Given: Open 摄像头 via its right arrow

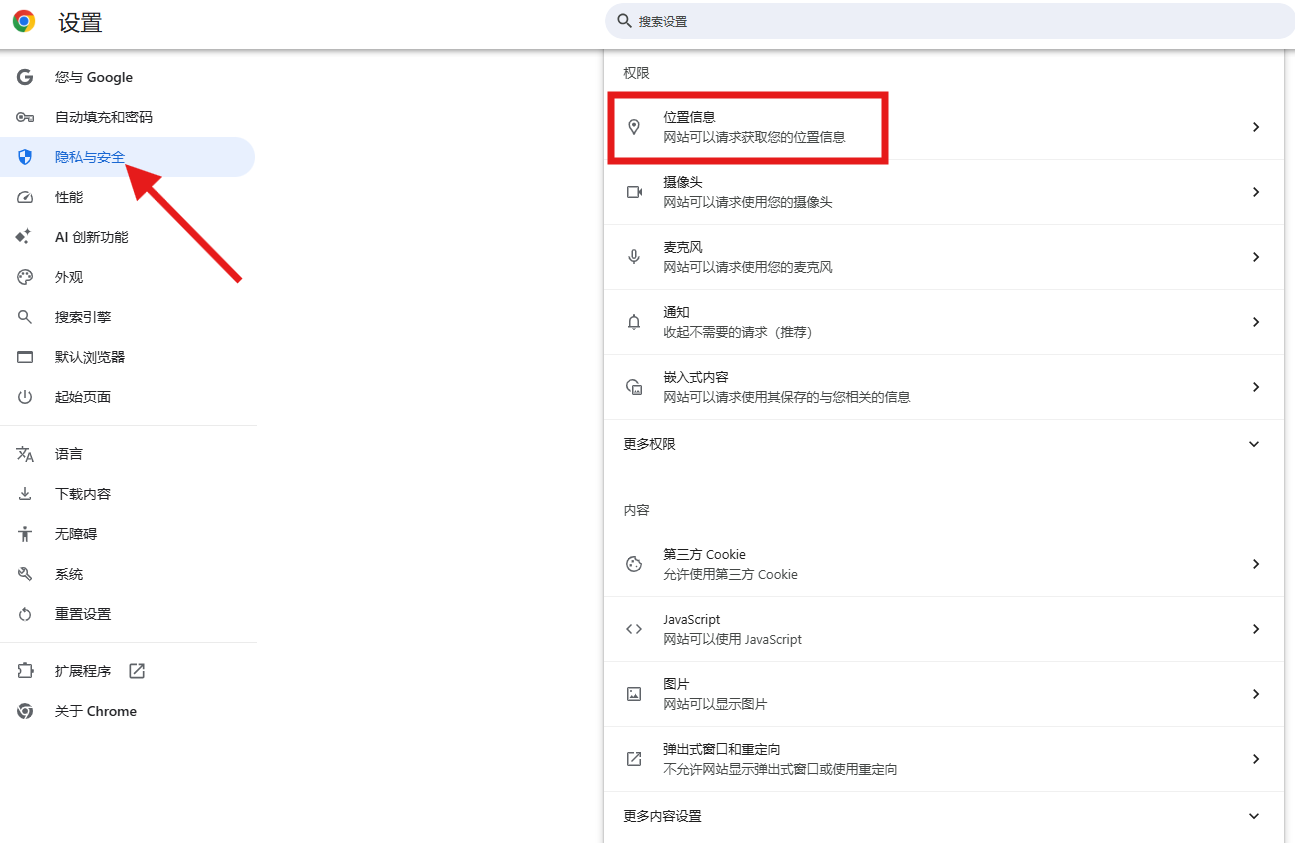Looking at the screenshot, I should (x=1256, y=192).
